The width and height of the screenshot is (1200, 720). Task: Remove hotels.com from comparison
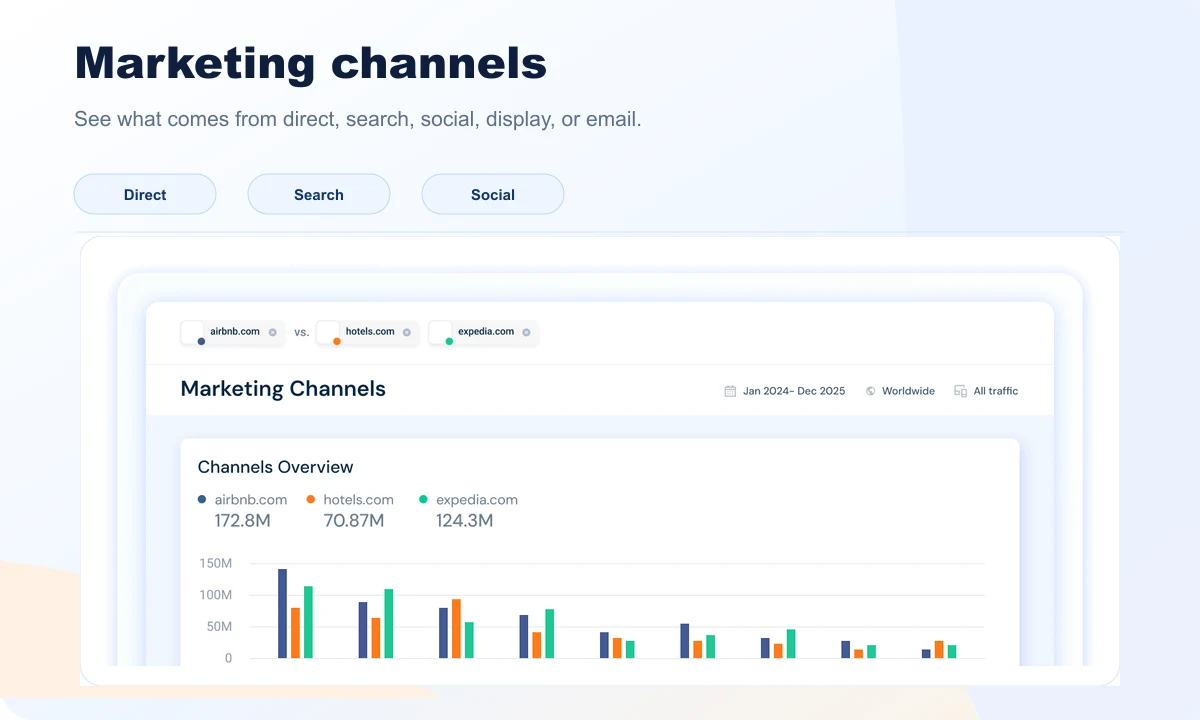[x=407, y=332]
